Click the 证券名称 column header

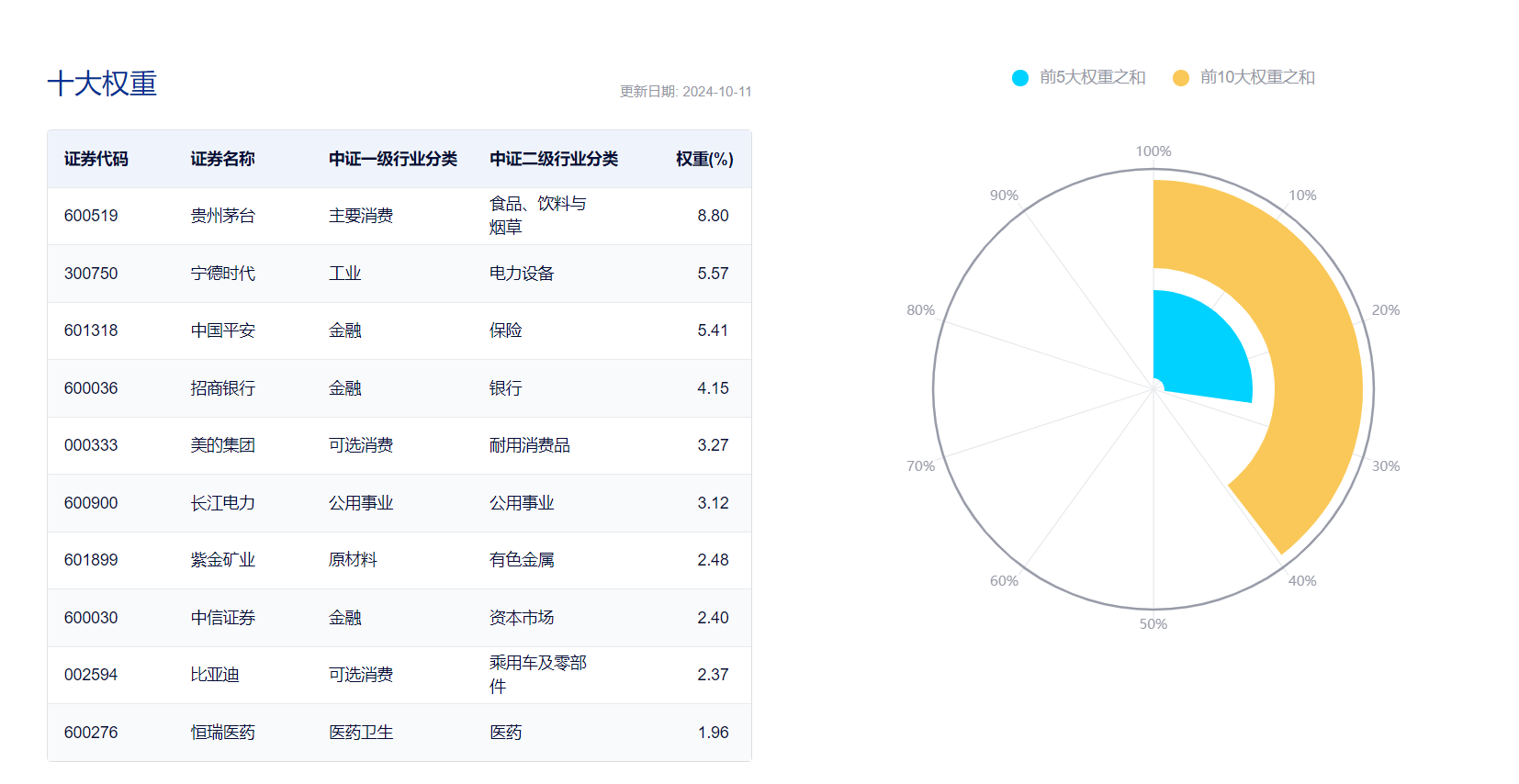click(x=222, y=159)
